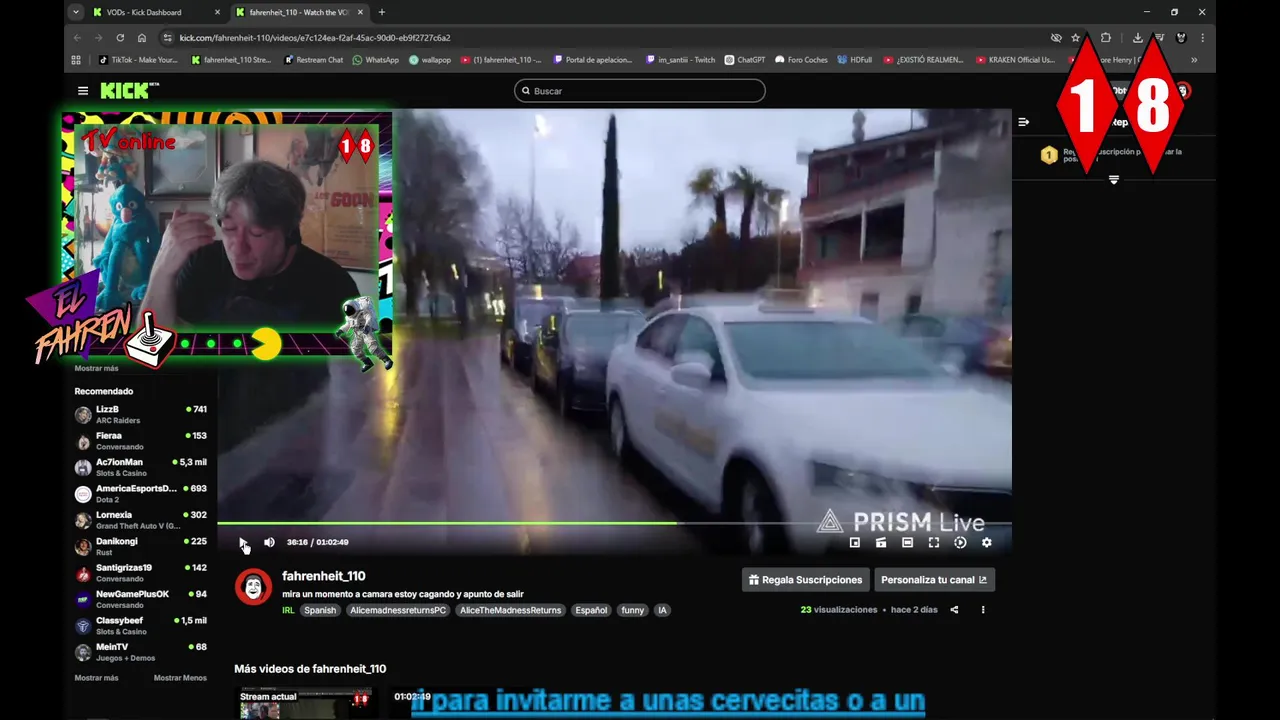The image size is (1280, 720).
Task: Open recommended channel Ac7ionMan
Action: click(x=141, y=467)
